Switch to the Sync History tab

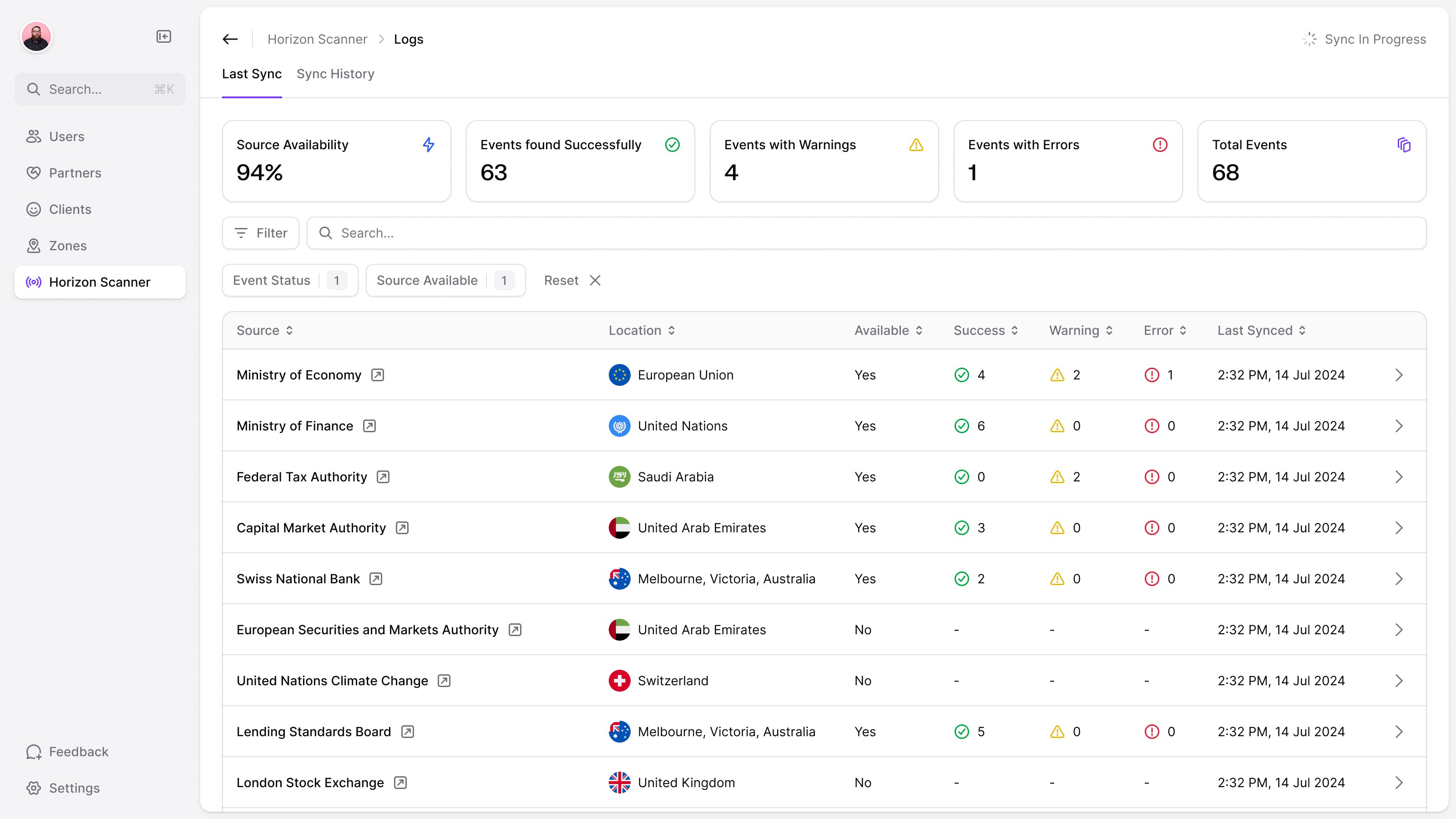point(335,74)
